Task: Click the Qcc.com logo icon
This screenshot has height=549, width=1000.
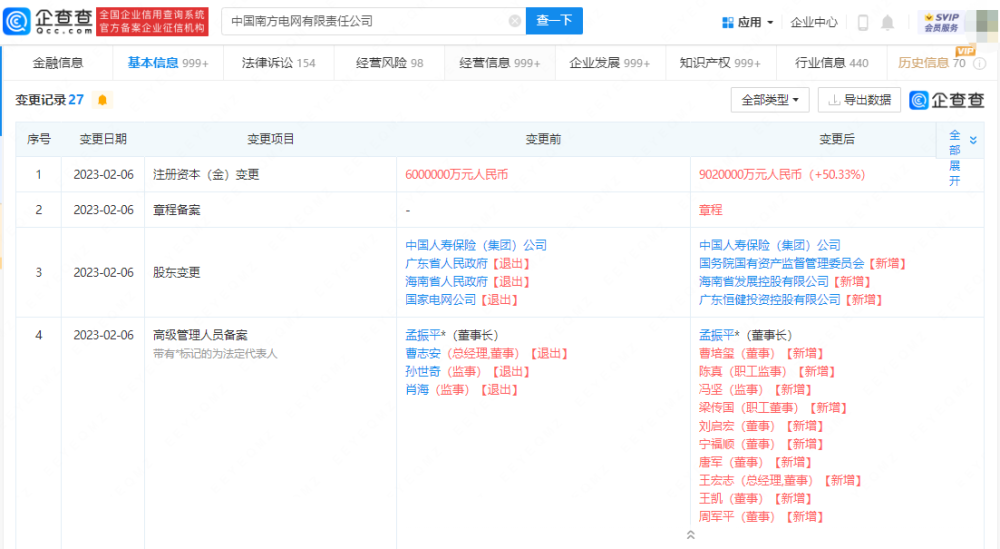Action: pos(17,21)
